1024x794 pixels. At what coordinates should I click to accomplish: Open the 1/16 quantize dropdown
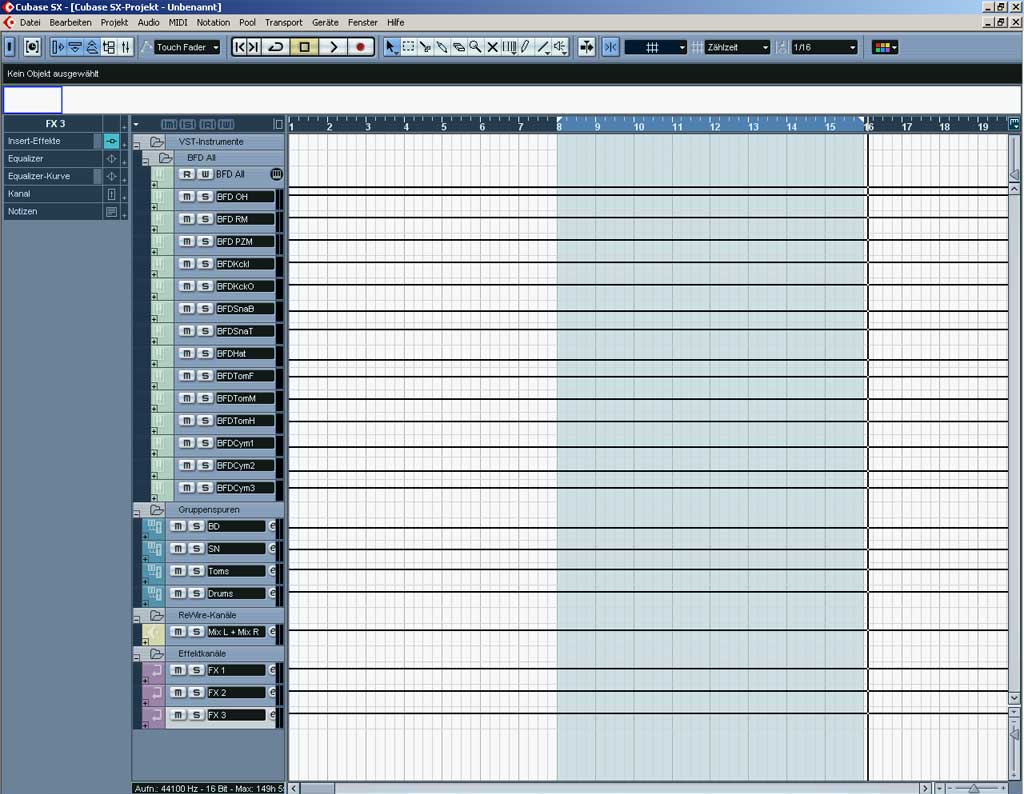pos(824,47)
